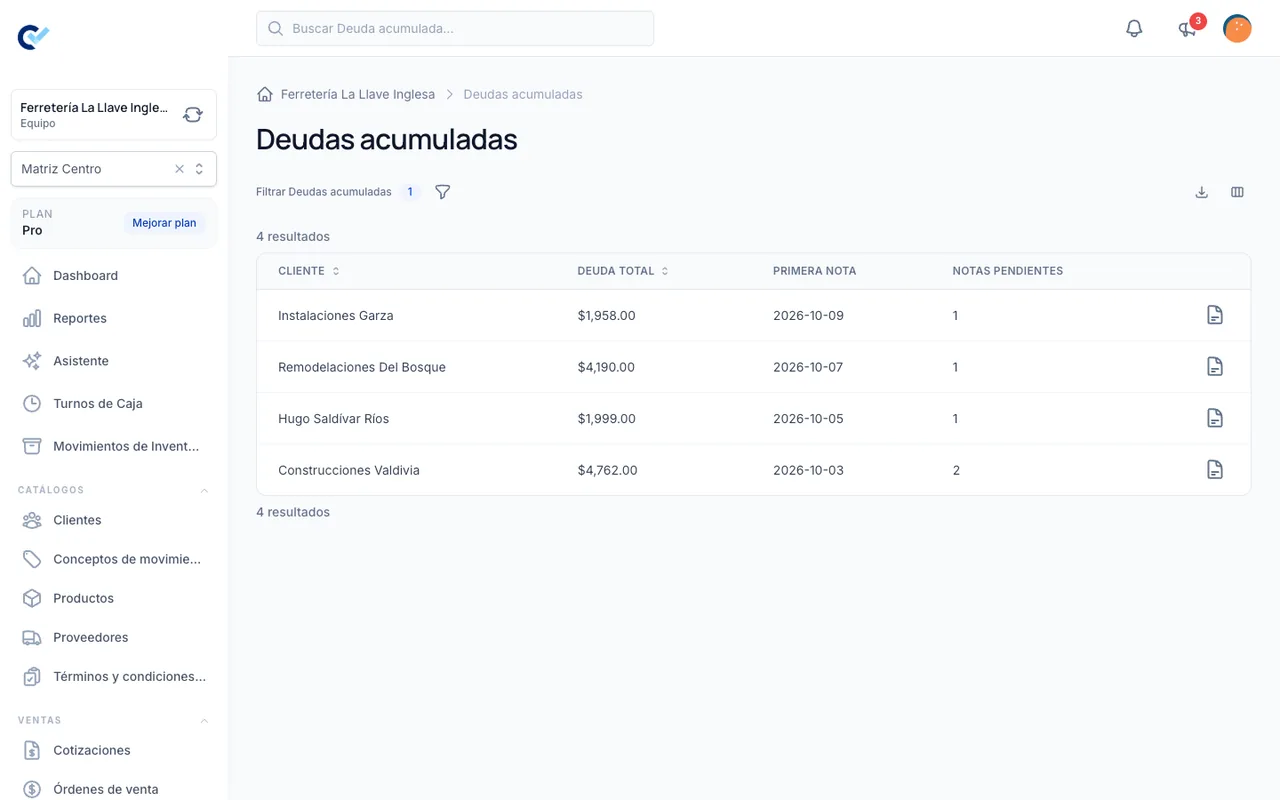This screenshot has height=800, width=1280.
Task: Select the Construcciones Valdivia client cell
Action: (x=349, y=470)
